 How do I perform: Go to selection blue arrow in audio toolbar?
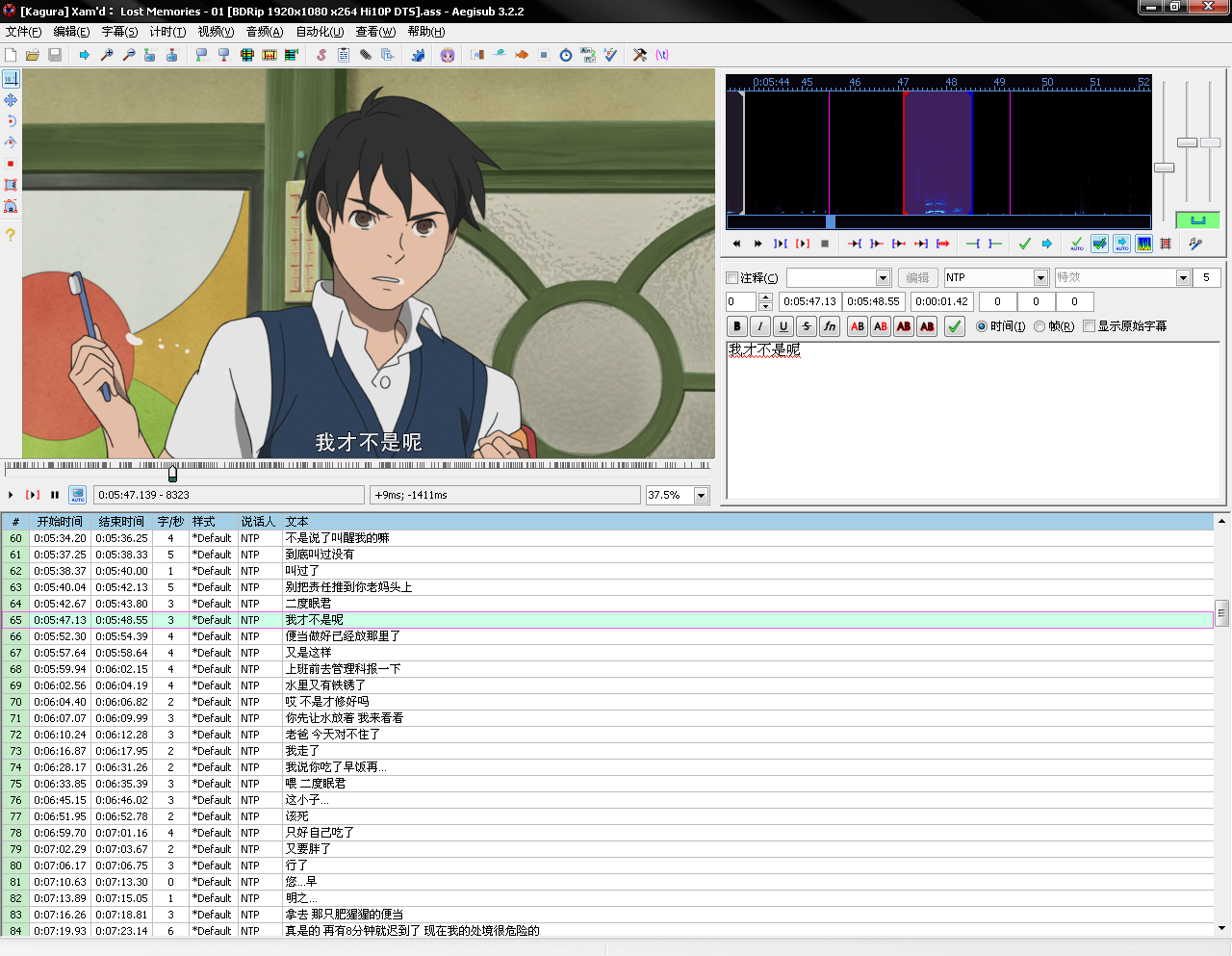pyautogui.click(x=1046, y=244)
